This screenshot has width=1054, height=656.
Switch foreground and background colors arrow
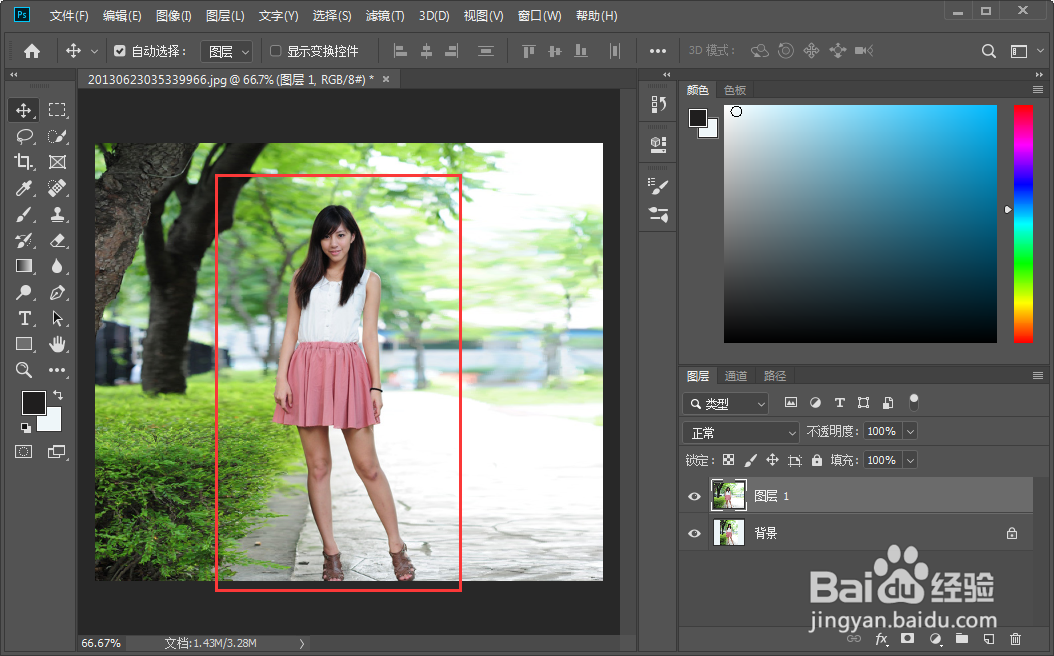pyautogui.click(x=58, y=395)
